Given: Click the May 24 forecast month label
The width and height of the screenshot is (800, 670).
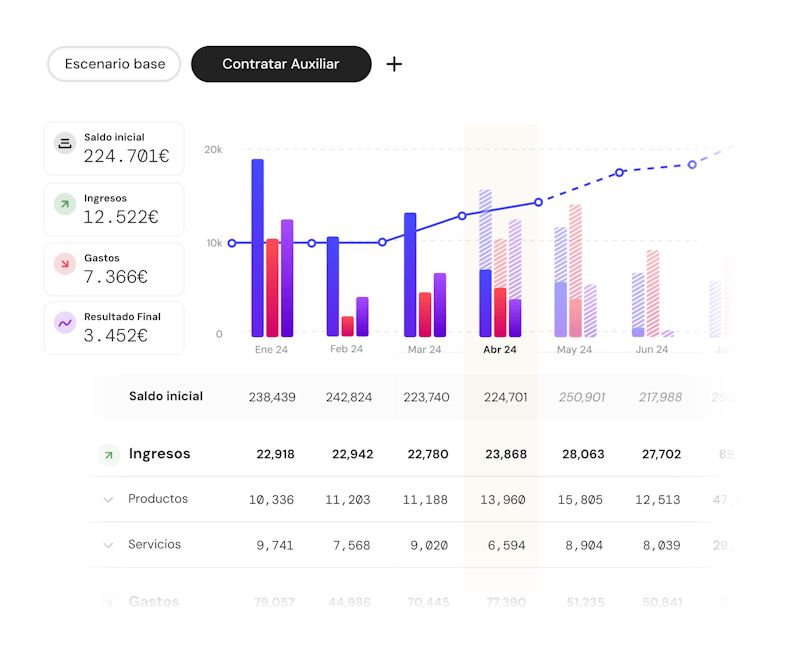Looking at the screenshot, I should click(x=574, y=350).
